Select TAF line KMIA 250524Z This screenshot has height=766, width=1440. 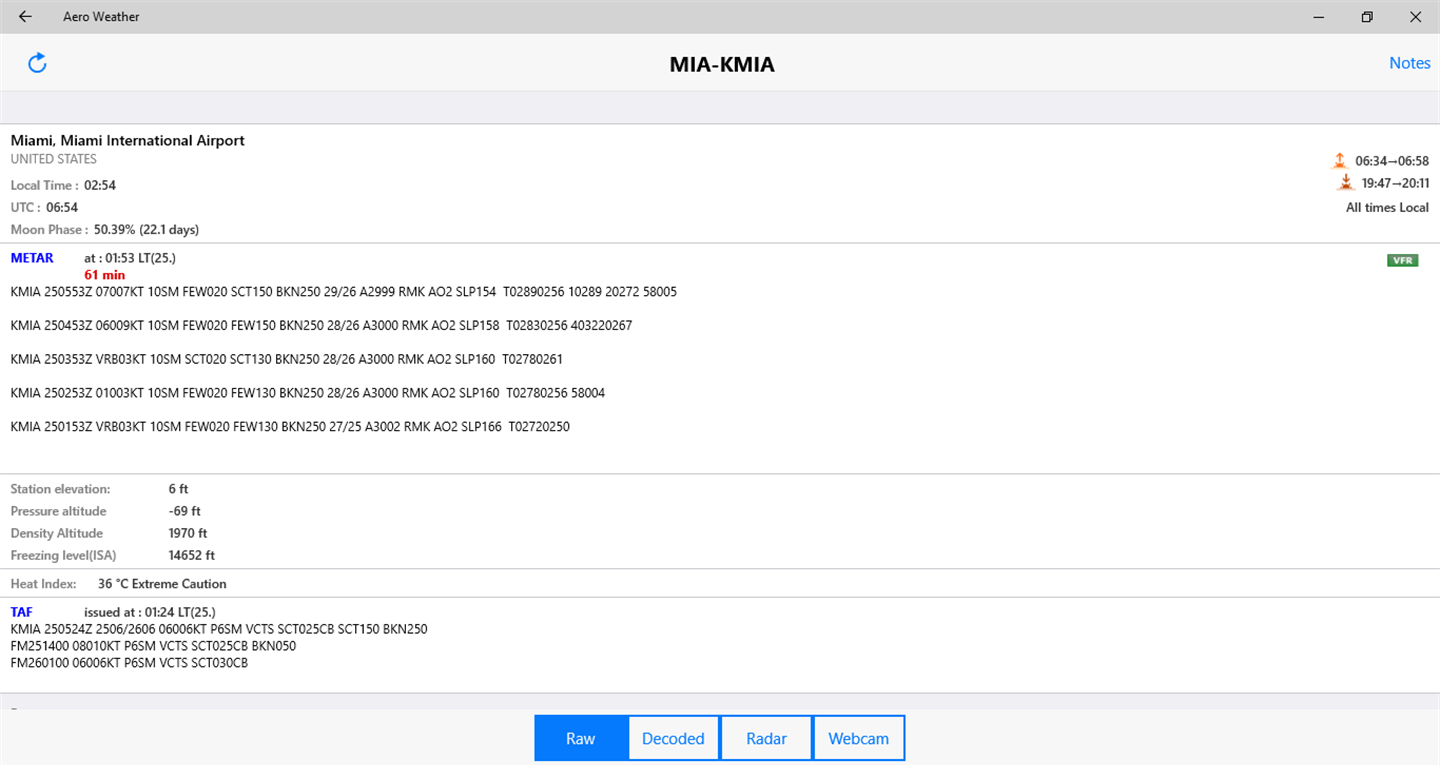click(x=219, y=629)
